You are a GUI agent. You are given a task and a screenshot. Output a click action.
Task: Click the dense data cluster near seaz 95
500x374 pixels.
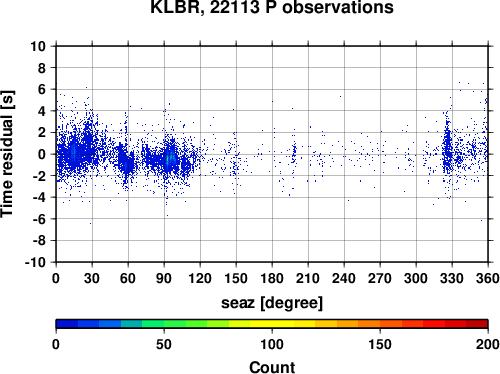pos(170,159)
